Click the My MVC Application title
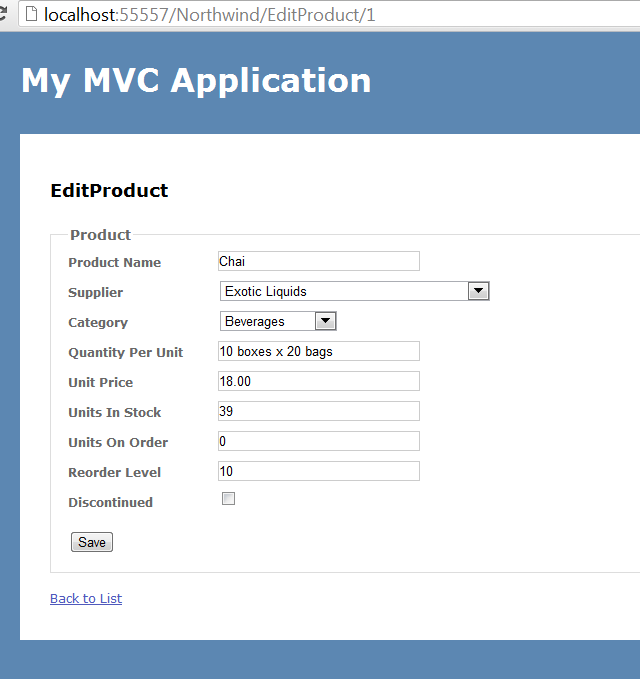The image size is (640, 679). click(x=196, y=81)
